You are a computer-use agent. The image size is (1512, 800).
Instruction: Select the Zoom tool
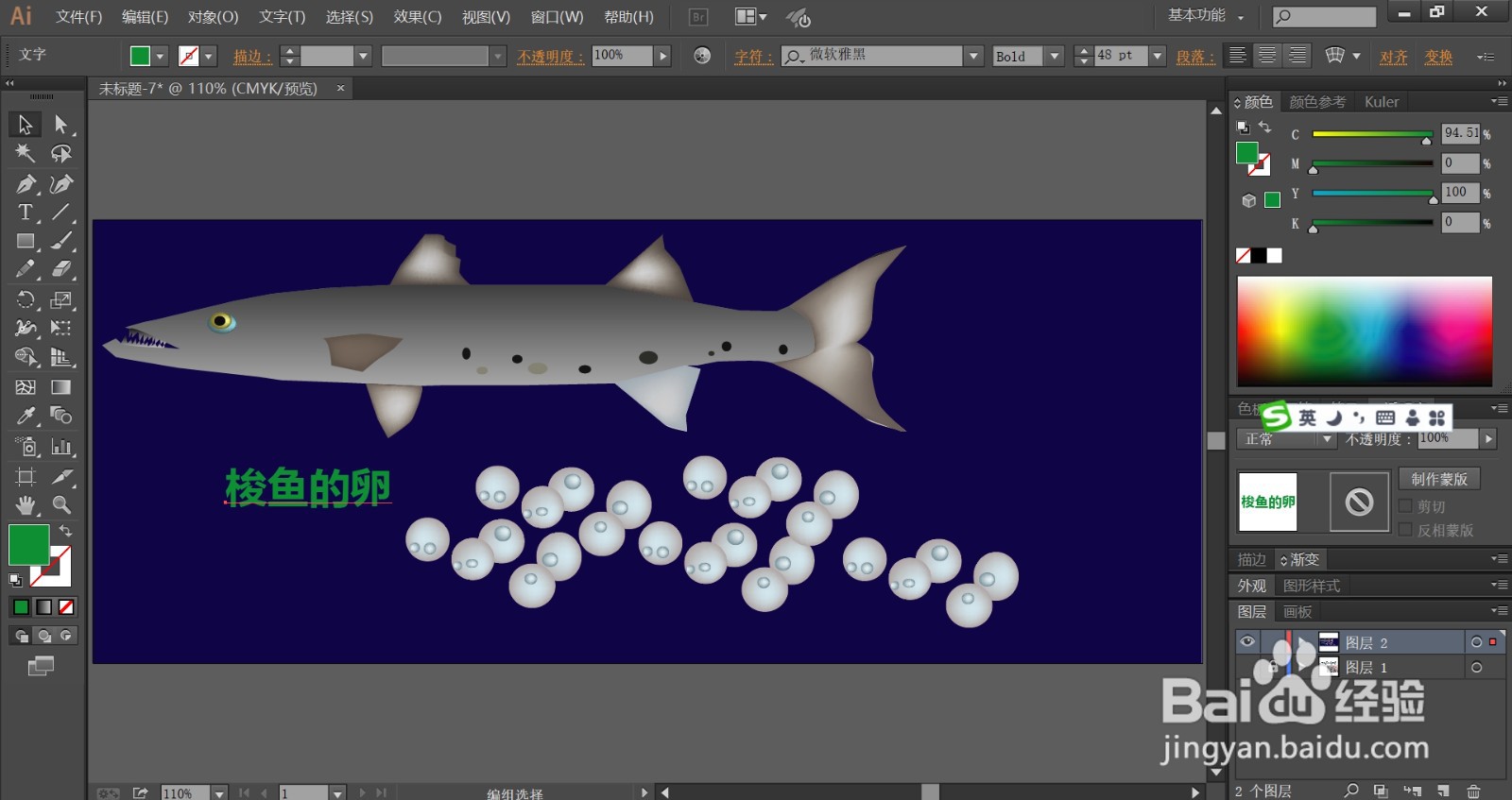point(61,504)
